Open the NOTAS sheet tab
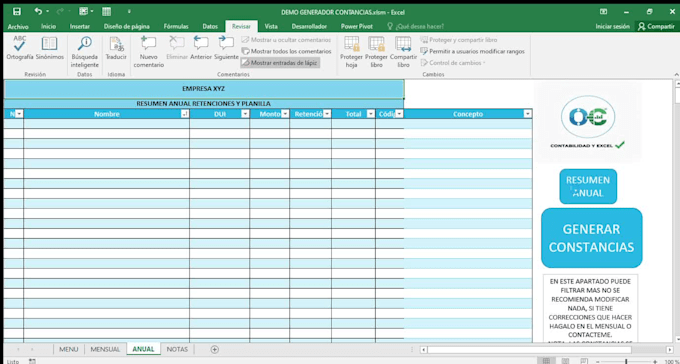The width and height of the screenshot is (680, 364). tap(177, 349)
